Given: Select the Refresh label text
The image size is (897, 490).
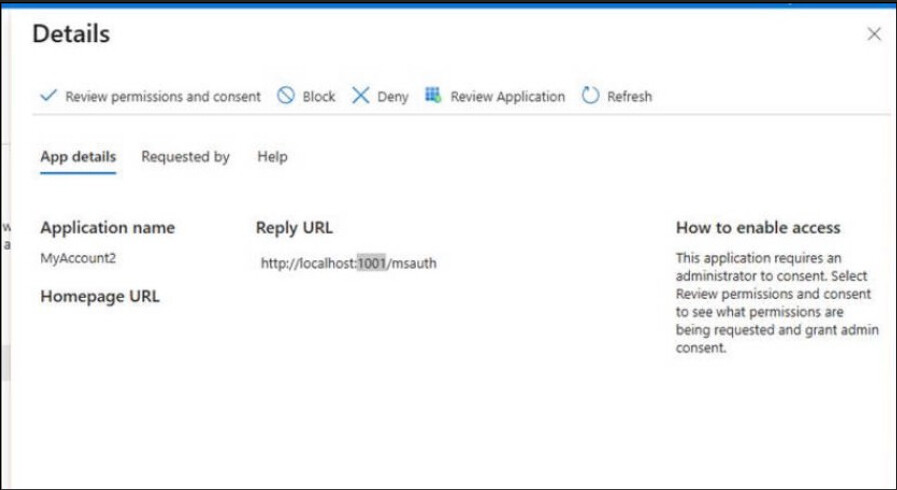Looking at the screenshot, I should [629, 97].
